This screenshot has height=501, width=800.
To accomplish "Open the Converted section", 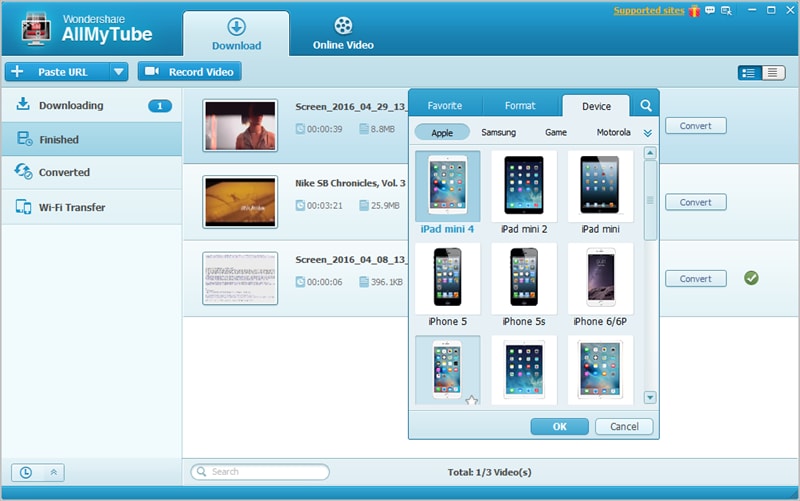I will (92, 172).
